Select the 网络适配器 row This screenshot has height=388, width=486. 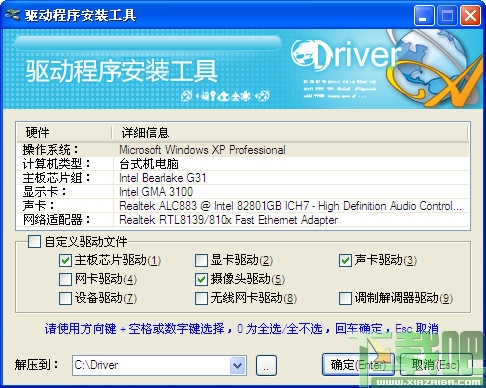(x=243, y=220)
